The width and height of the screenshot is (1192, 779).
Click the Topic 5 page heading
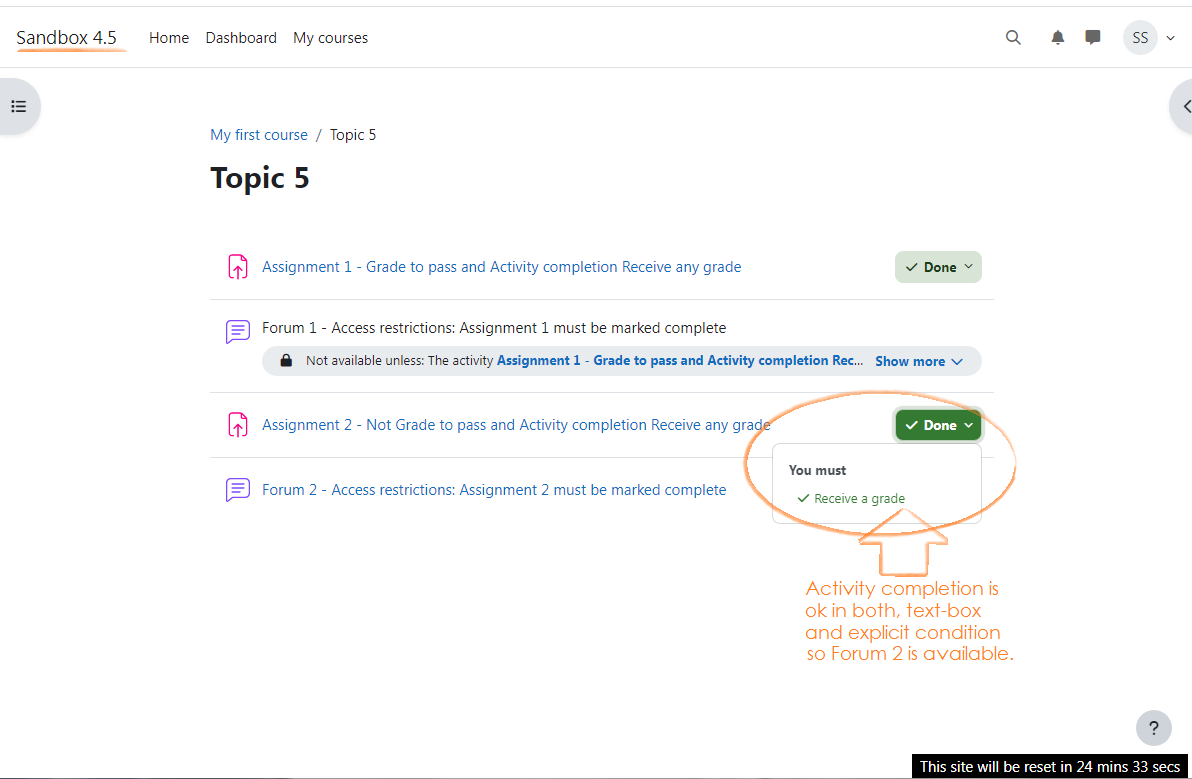pyautogui.click(x=260, y=178)
